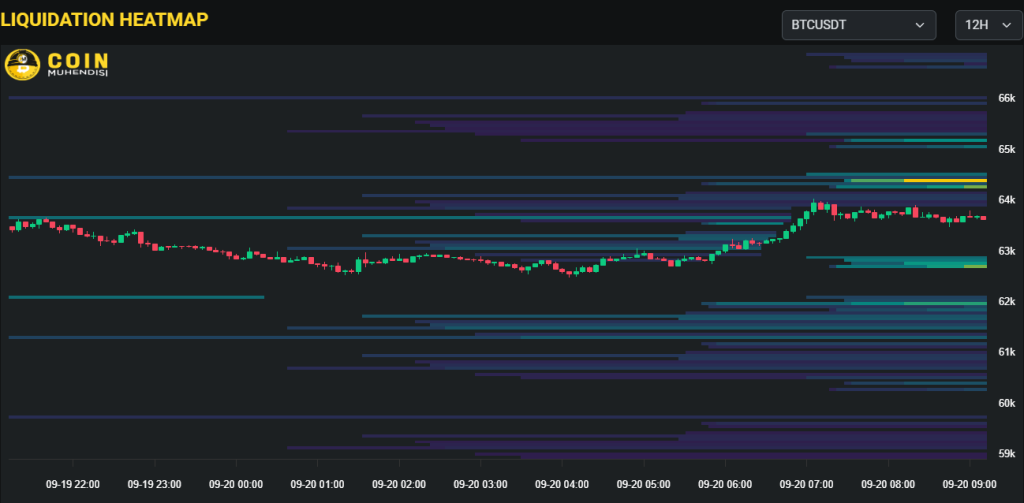Screen dimensions: 1024x503
Task: Click the 60k price axis label
Action: tap(1006, 403)
